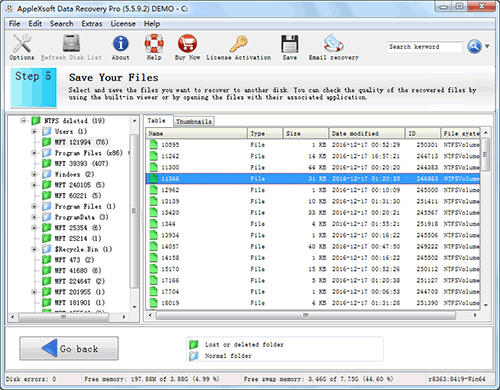Click the Search keyword field
This screenshot has width=500, height=390.
click(425, 47)
